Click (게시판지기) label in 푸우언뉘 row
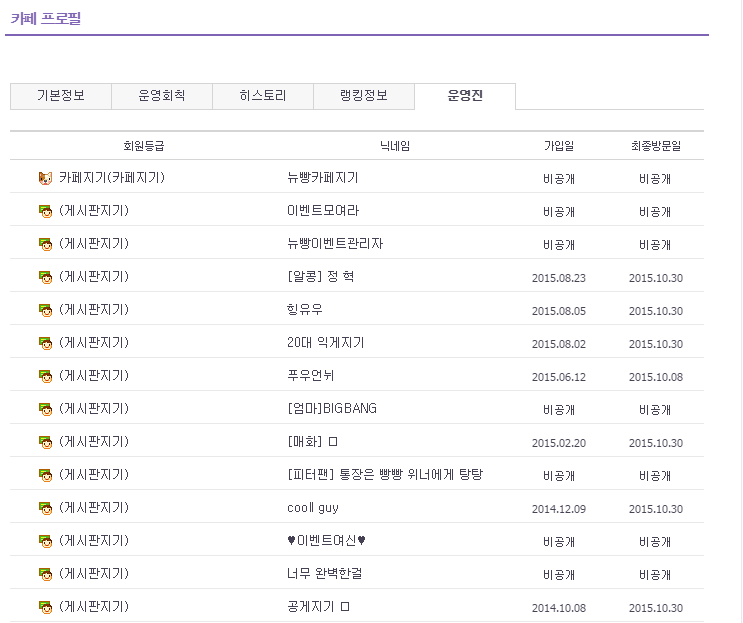The height and width of the screenshot is (623, 743). (x=94, y=376)
